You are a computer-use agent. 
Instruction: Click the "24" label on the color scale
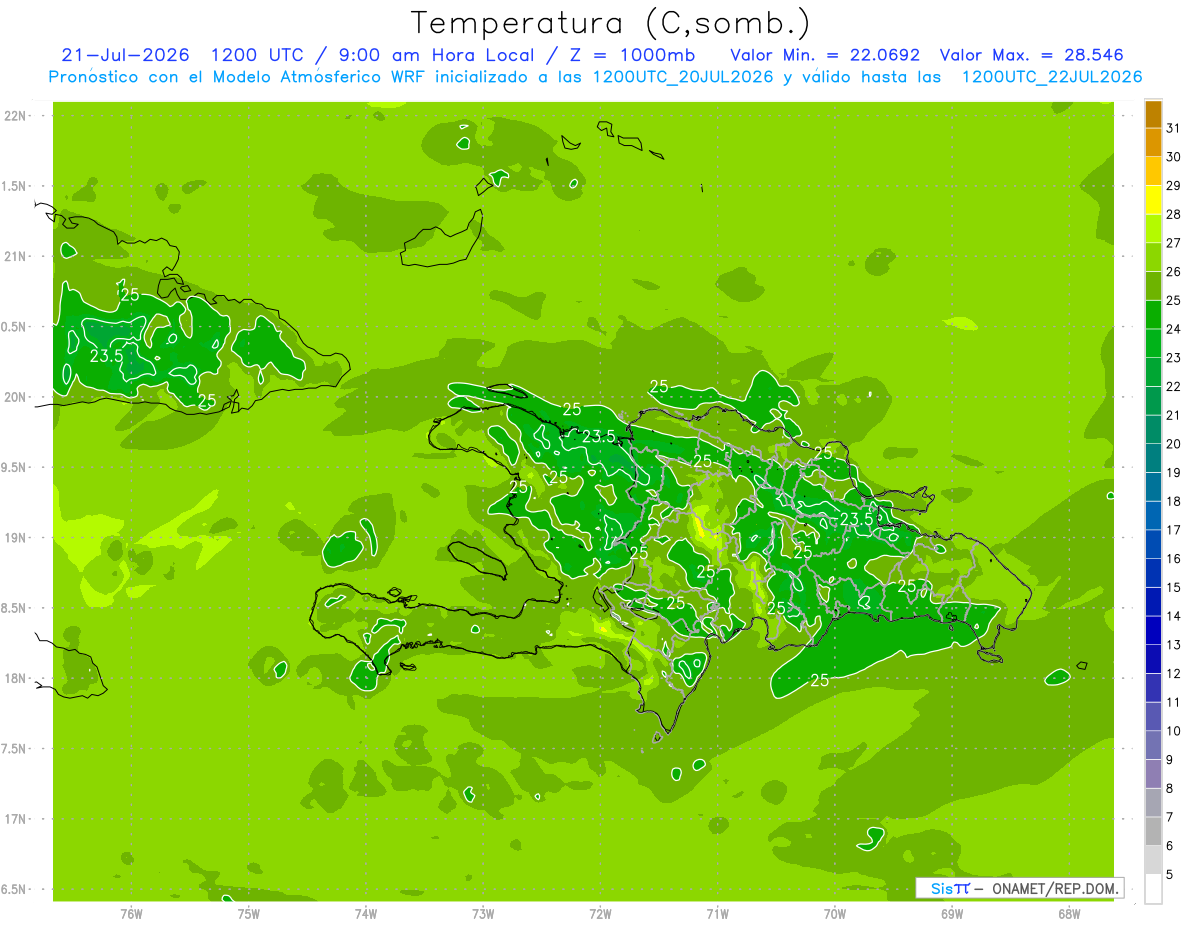[1174, 329]
